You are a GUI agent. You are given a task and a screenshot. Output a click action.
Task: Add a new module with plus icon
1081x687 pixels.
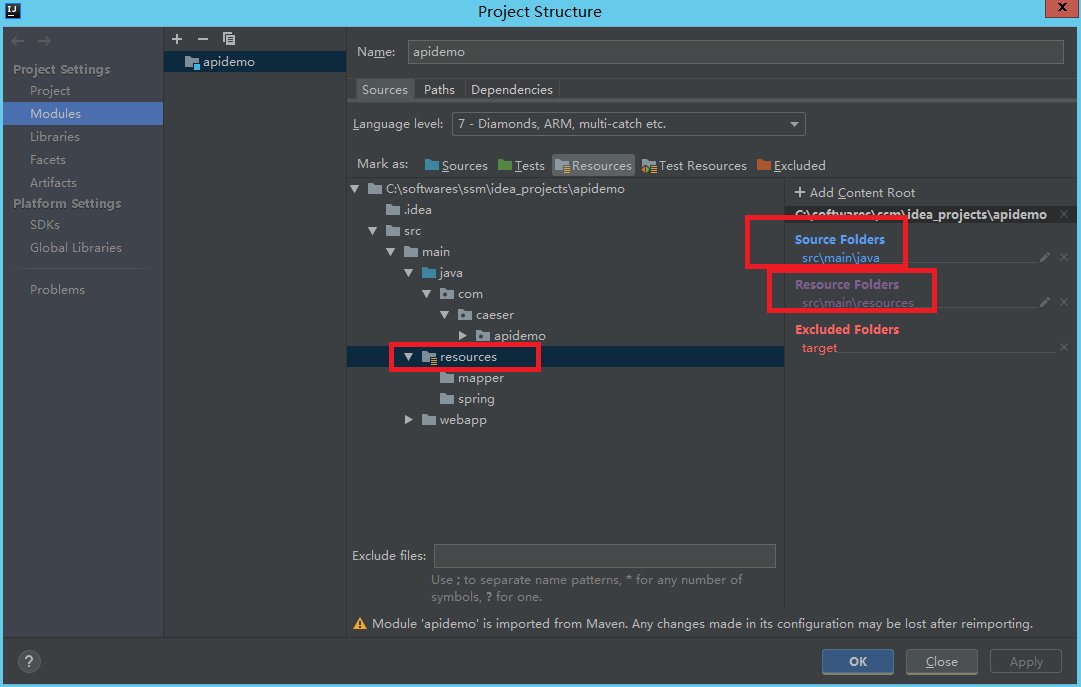click(x=177, y=39)
